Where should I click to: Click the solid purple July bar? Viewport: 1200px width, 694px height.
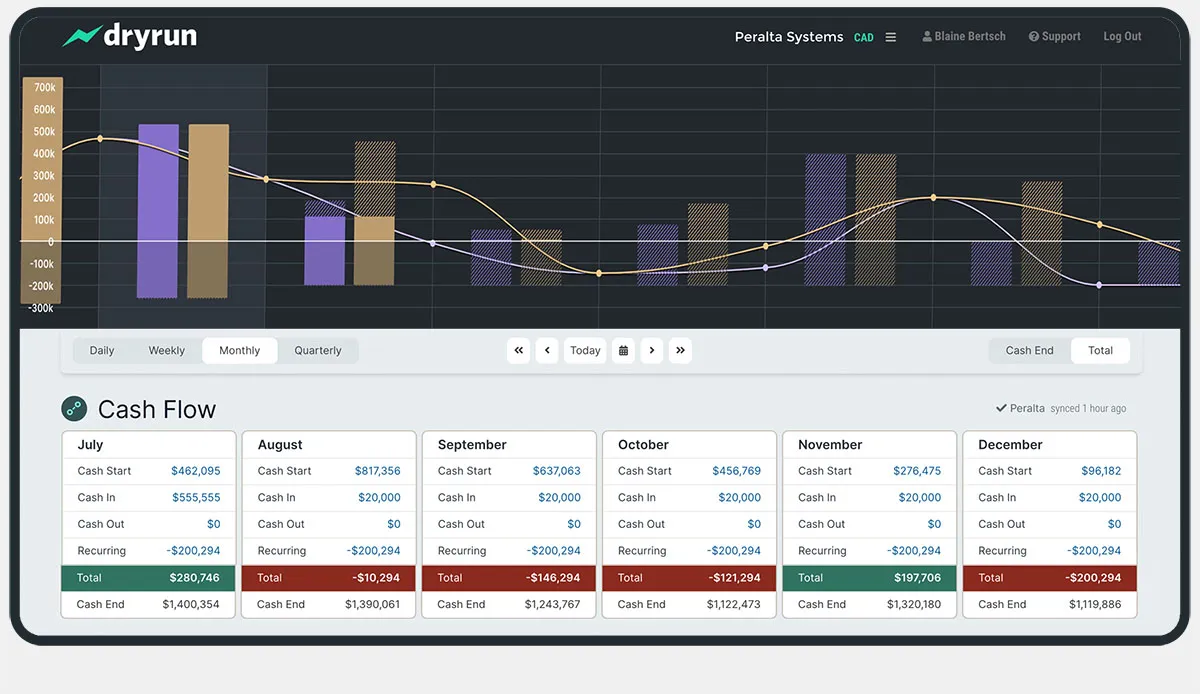click(x=158, y=211)
